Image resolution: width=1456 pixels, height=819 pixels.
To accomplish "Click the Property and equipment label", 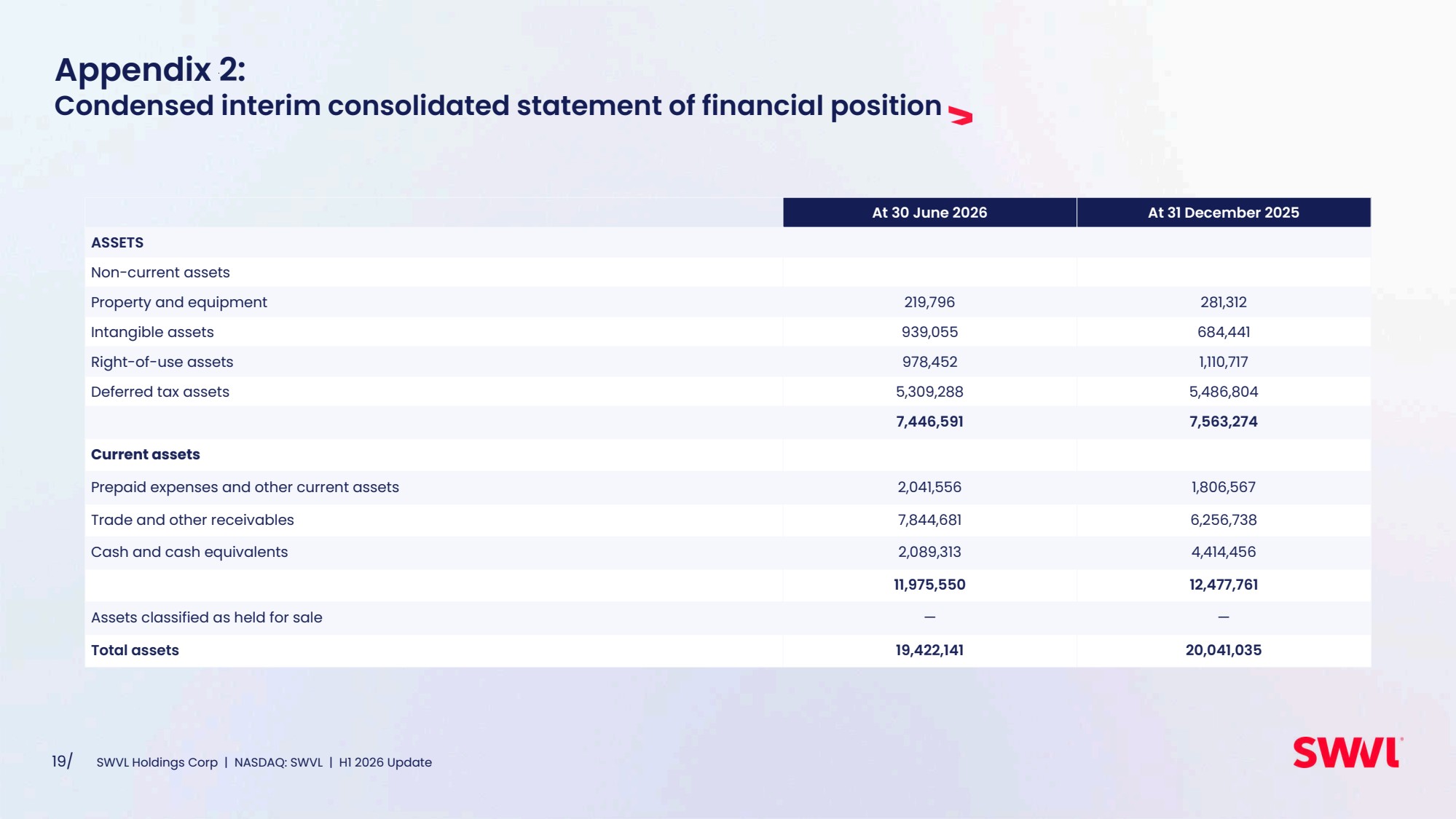I will 179,302.
